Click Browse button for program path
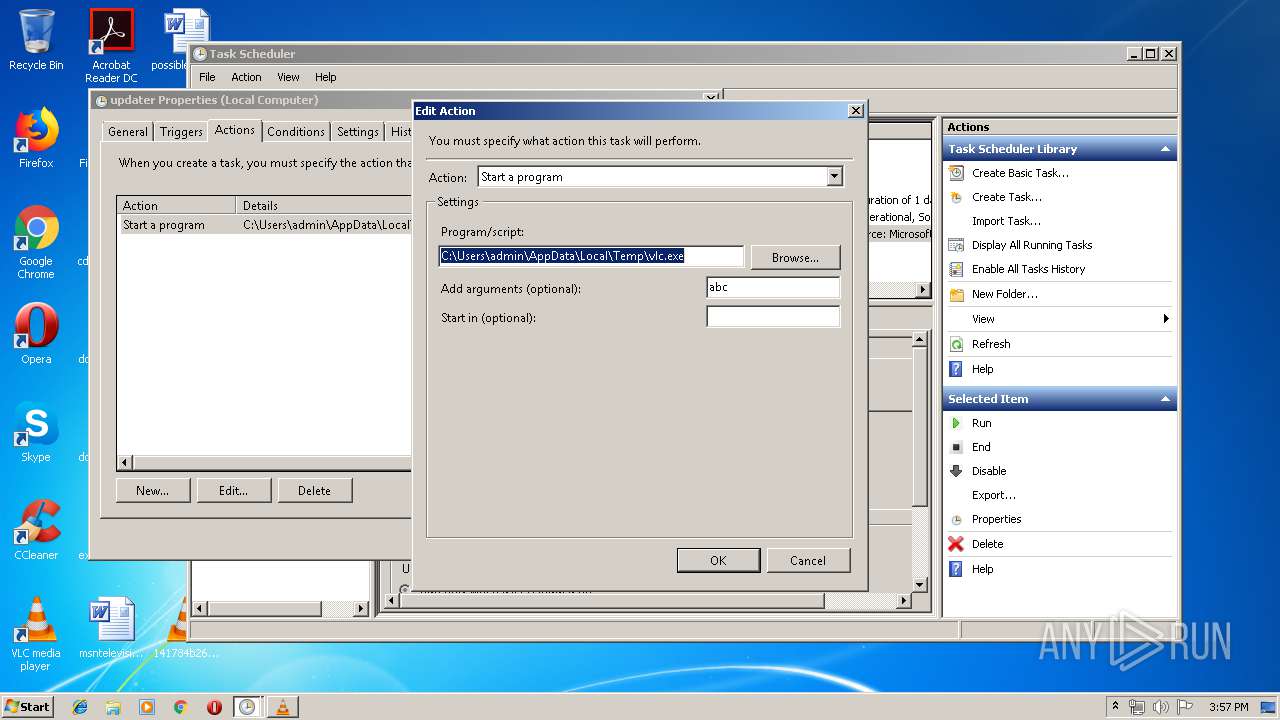1280x720 pixels. coord(795,258)
